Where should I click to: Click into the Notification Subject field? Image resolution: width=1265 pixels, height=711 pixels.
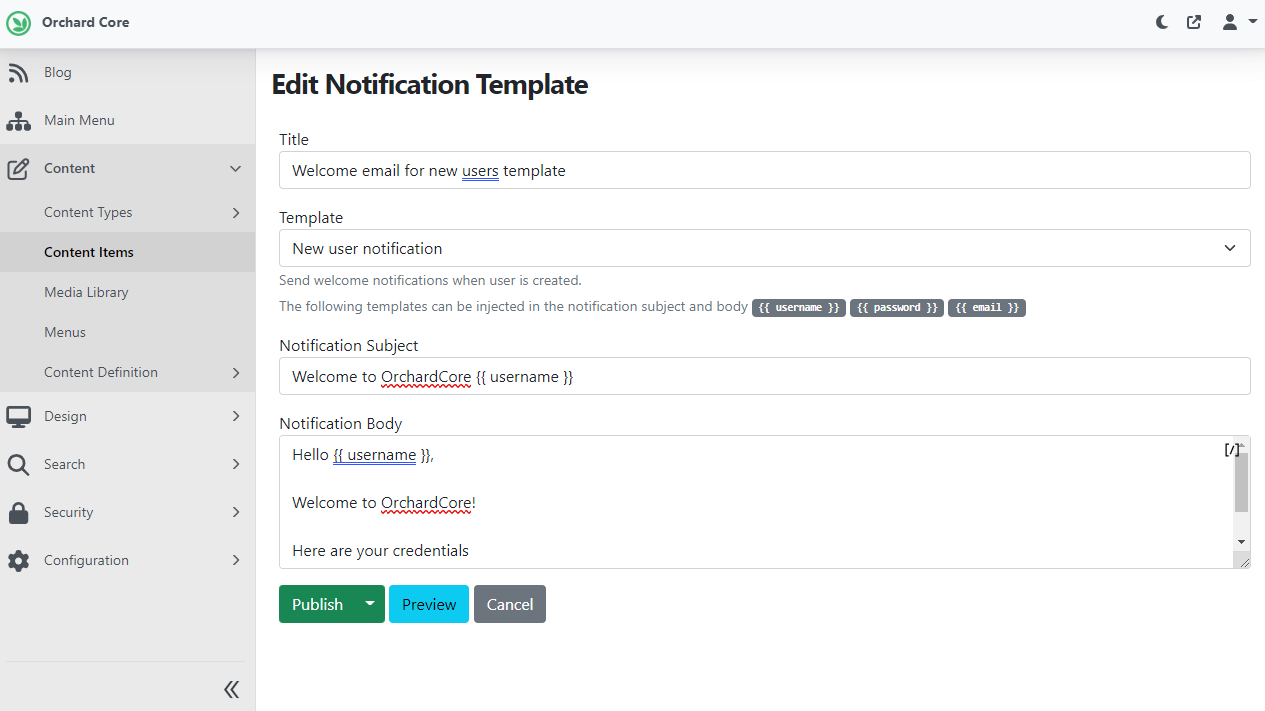point(764,376)
